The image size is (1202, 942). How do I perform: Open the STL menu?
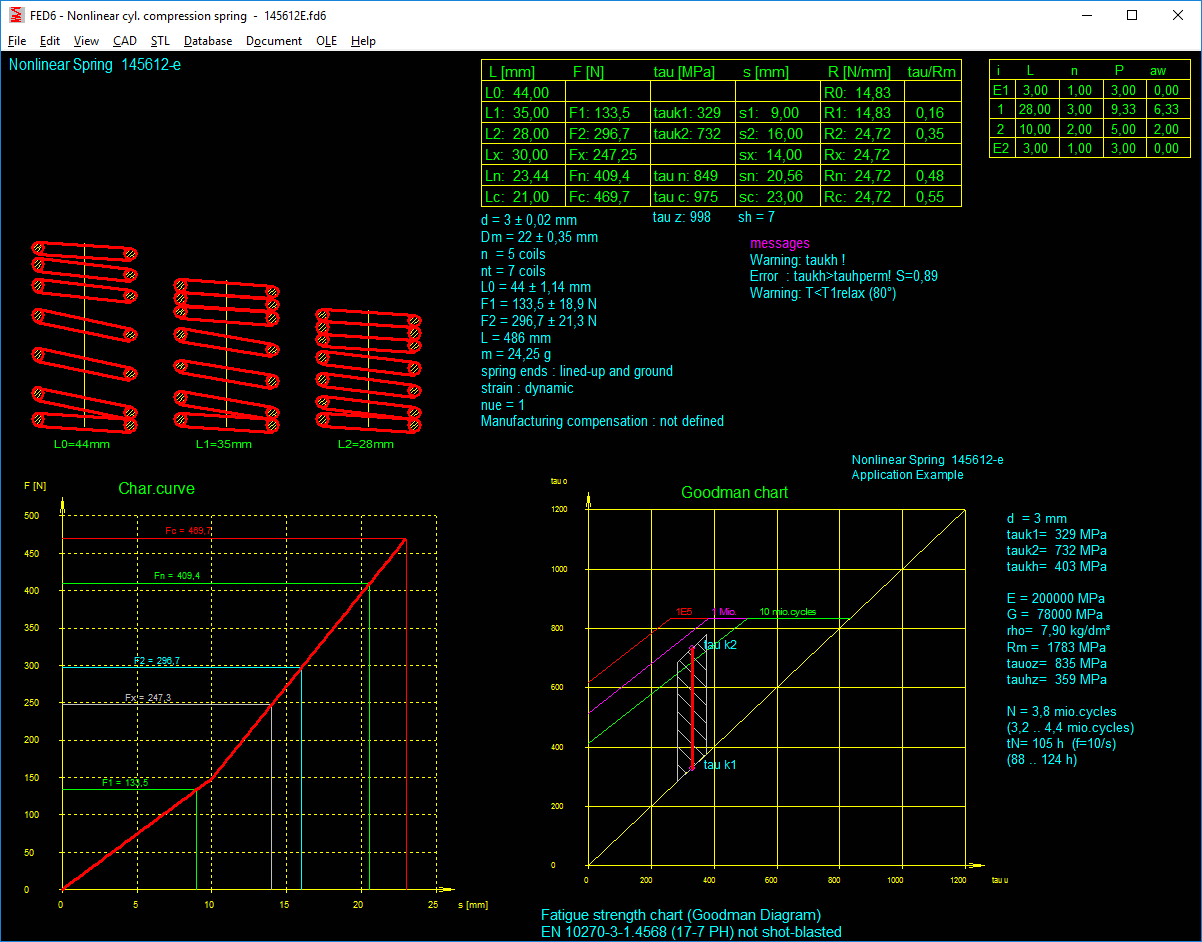coord(160,41)
